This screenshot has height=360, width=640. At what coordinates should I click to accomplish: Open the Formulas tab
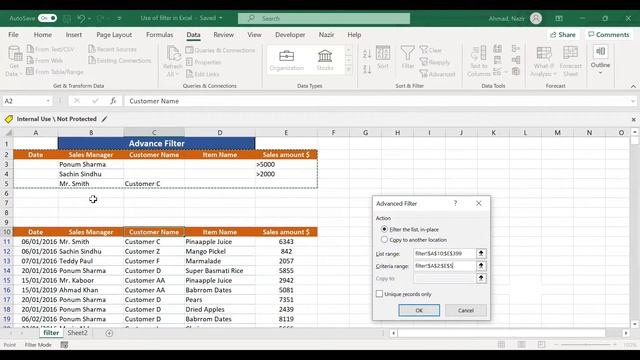pyautogui.click(x=160, y=35)
